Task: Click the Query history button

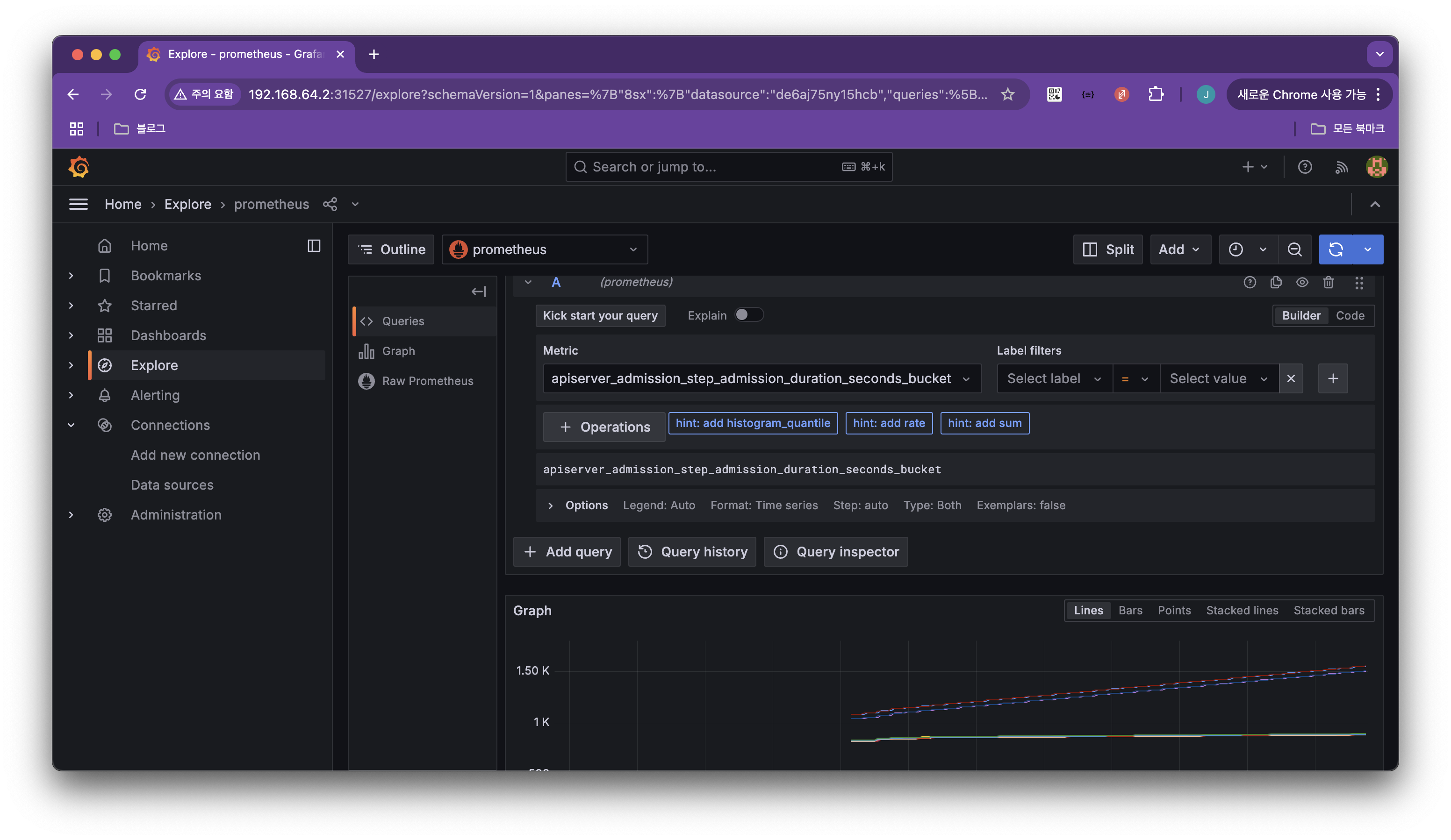Action: 692,552
